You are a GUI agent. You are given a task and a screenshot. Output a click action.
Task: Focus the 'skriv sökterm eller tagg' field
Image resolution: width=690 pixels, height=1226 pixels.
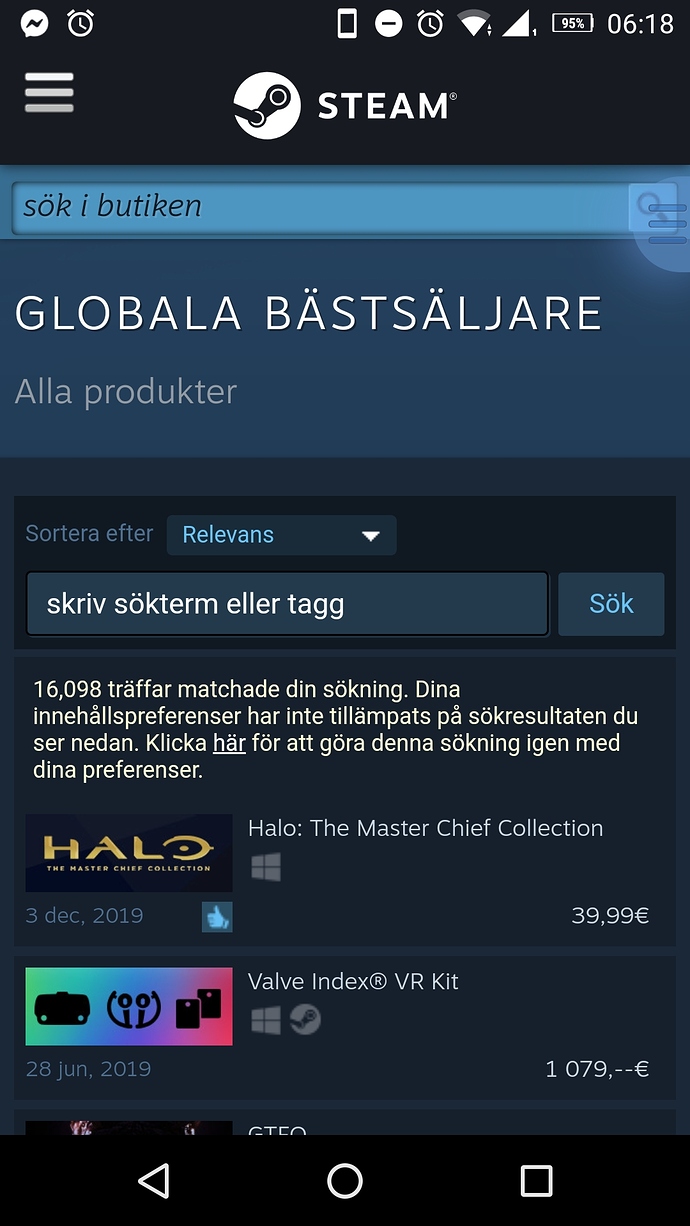(x=287, y=604)
